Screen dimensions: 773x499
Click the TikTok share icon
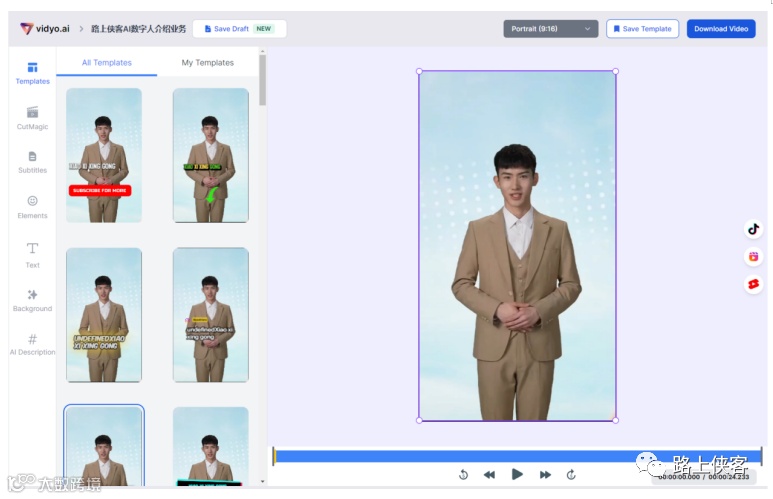(x=753, y=229)
